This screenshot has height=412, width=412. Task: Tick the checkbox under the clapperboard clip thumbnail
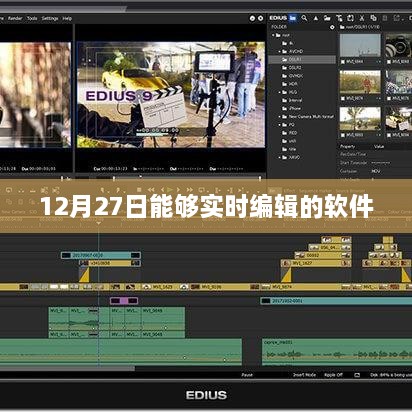click(389, 135)
